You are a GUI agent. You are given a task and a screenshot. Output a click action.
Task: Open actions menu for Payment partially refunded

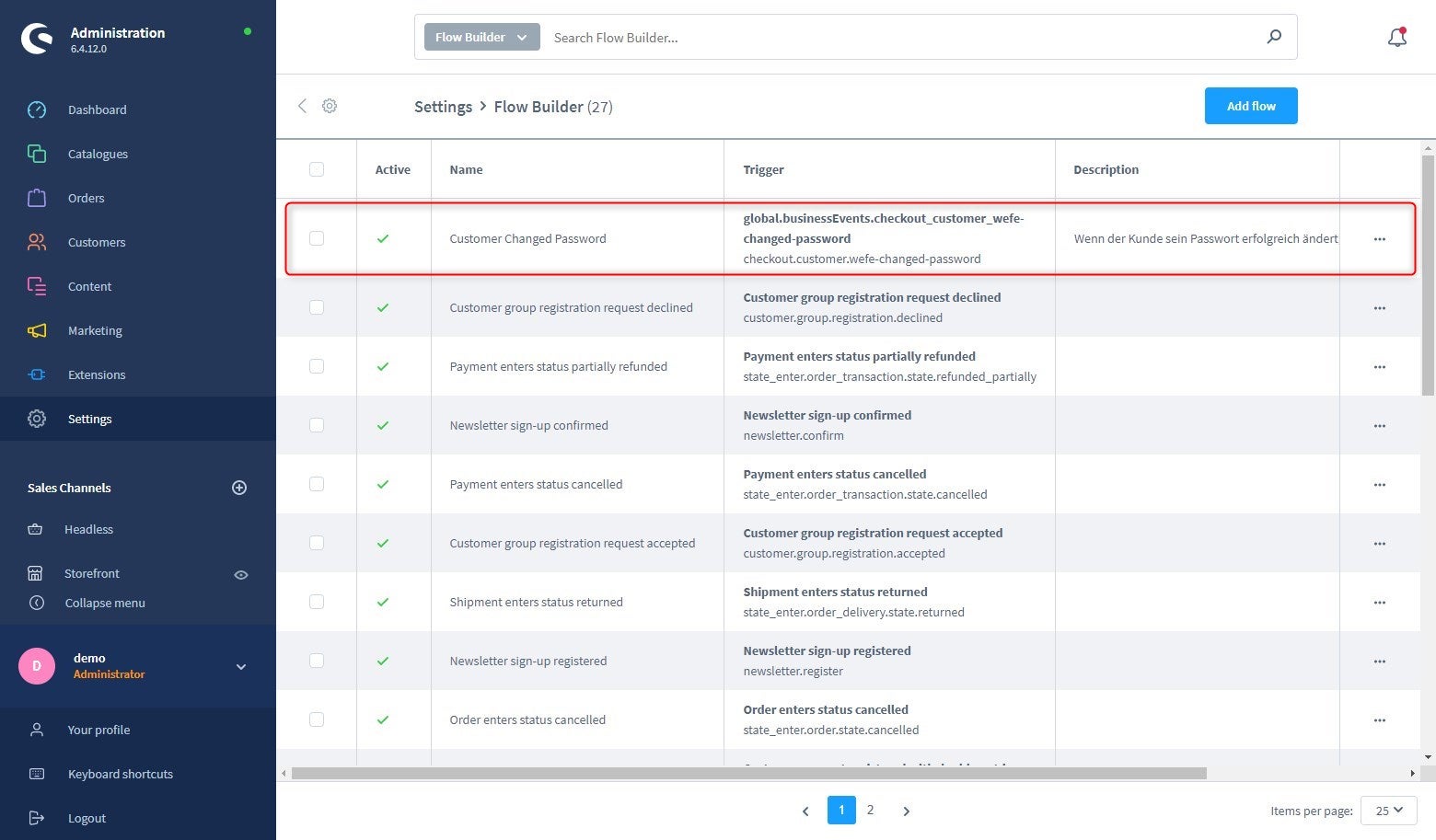coord(1379,367)
